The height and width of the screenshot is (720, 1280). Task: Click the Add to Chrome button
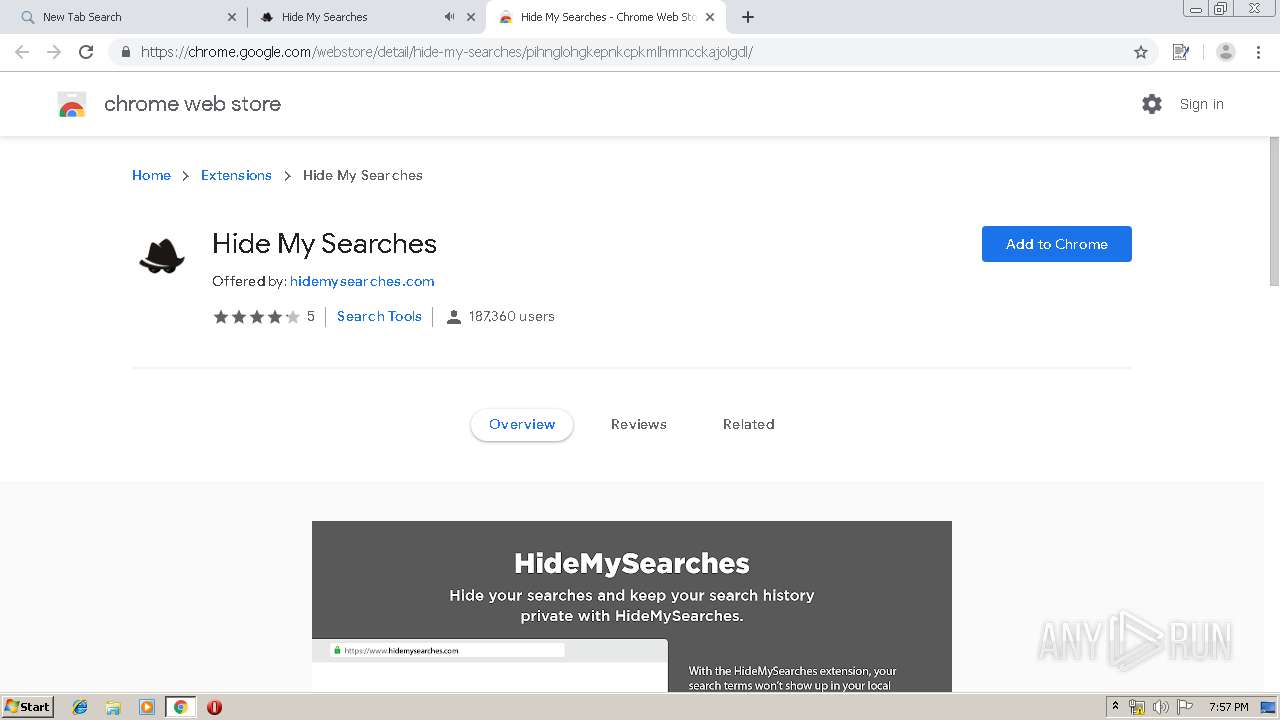click(x=1057, y=244)
